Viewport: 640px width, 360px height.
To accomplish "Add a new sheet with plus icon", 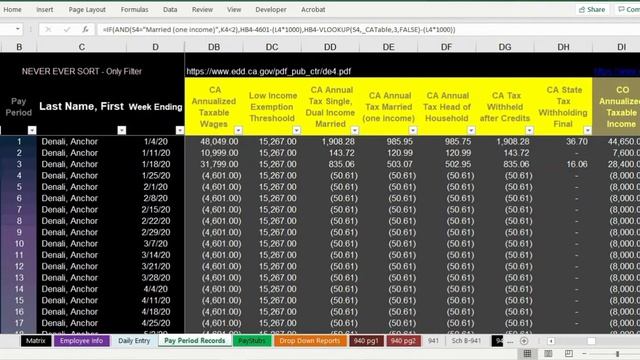I will tap(524, 341).
